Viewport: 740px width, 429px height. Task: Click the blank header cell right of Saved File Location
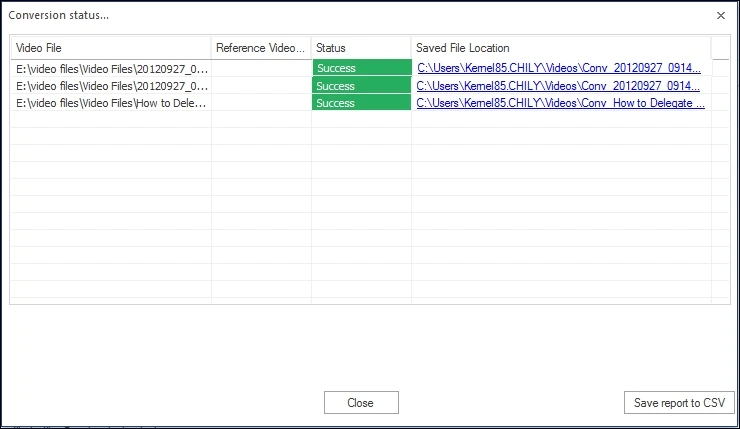tap(721, 48)
